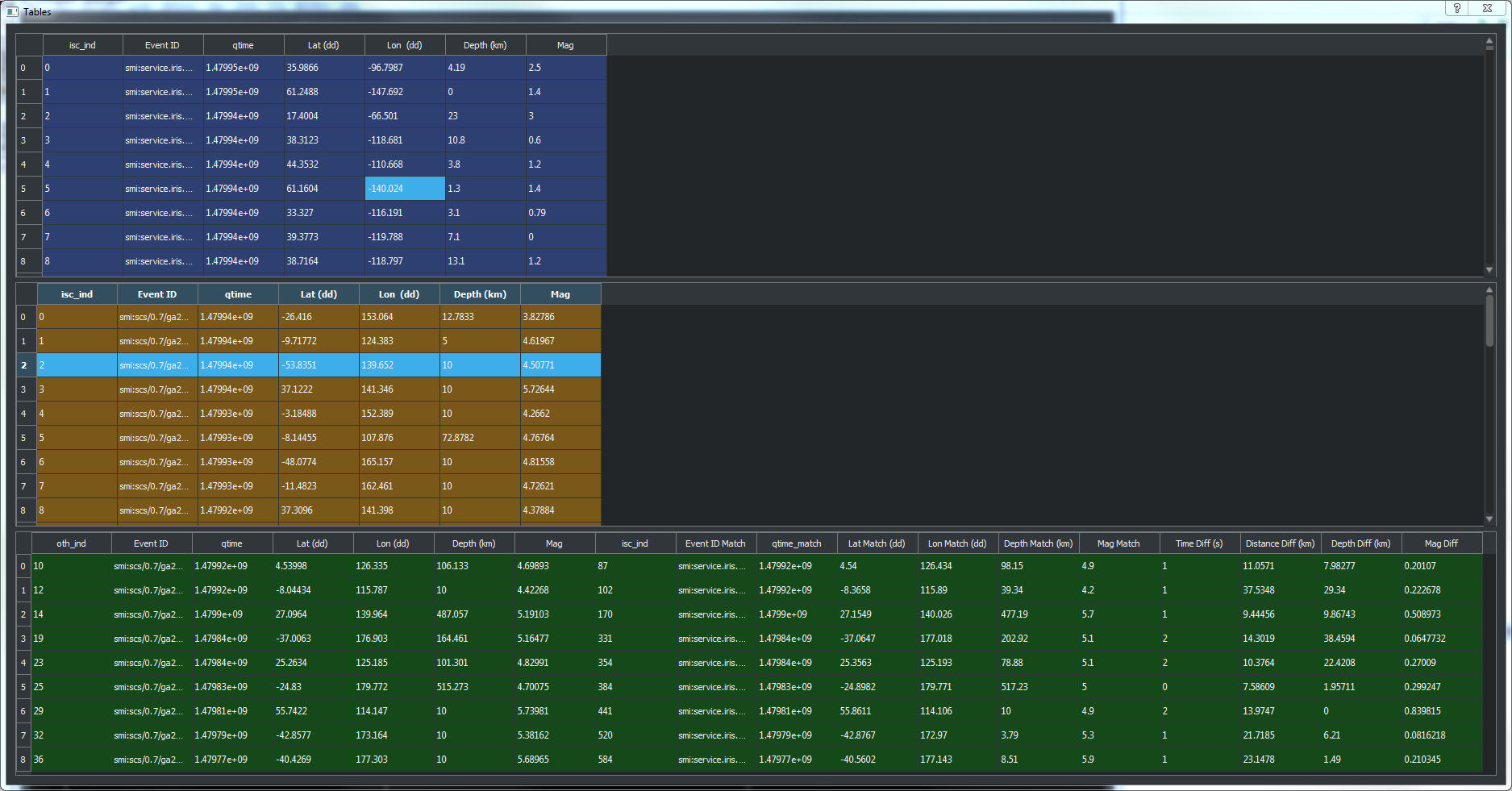
Task: Click the middle table qtime column header
Action: tap(238, 294)
